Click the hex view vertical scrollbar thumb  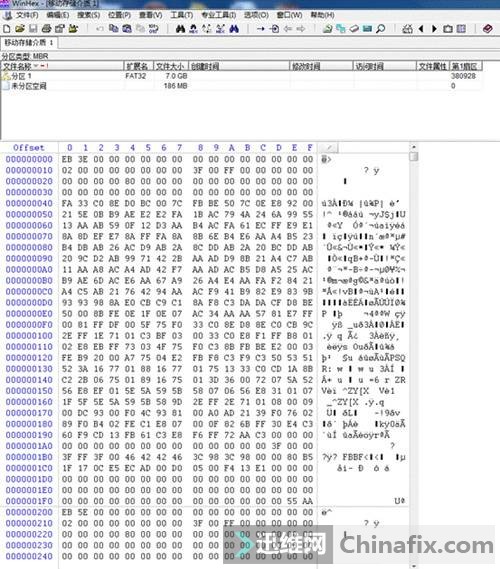point(414,156)
